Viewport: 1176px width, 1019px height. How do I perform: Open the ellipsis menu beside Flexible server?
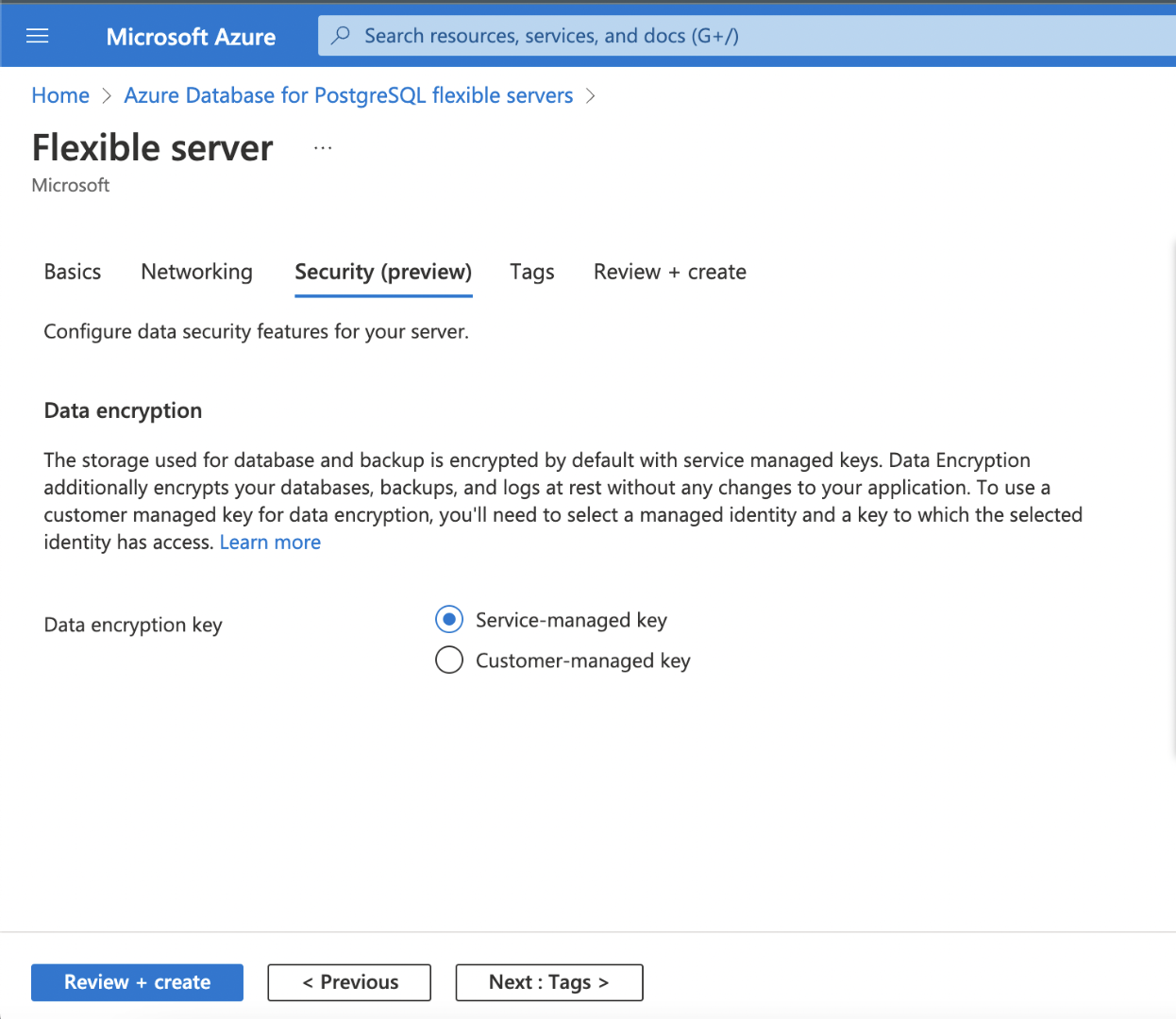click(323, 148)
